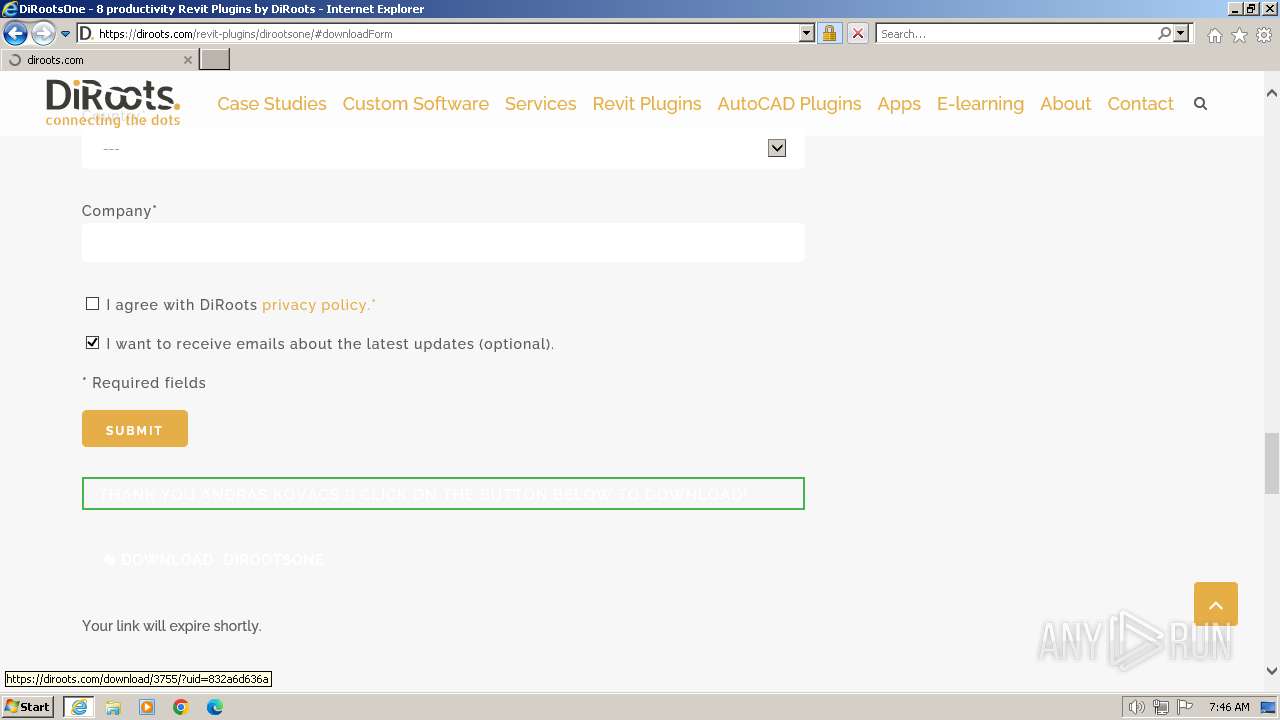
Task: Click the system clock showing 7:46 AM
Action: click(1229, 707)
